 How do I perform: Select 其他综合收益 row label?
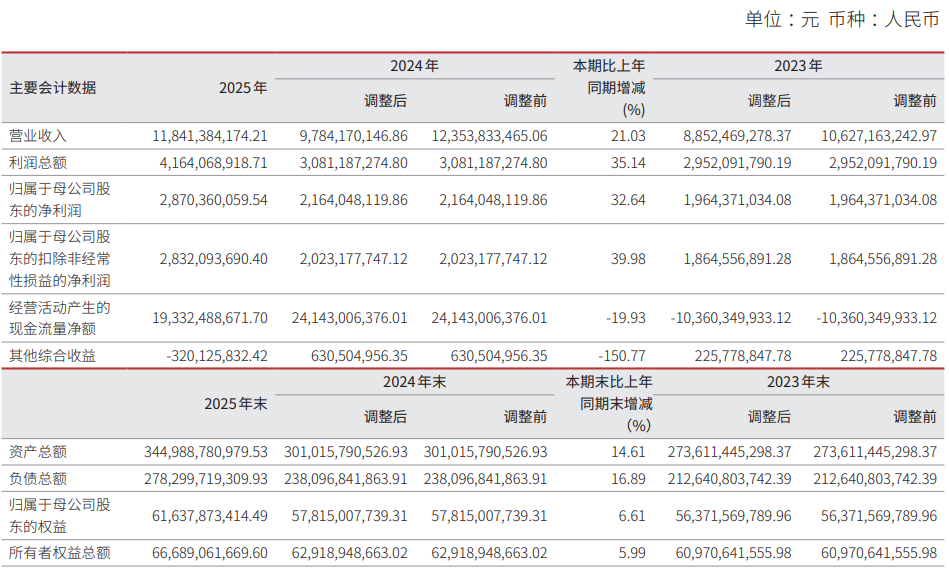click(x=52, y=356)
